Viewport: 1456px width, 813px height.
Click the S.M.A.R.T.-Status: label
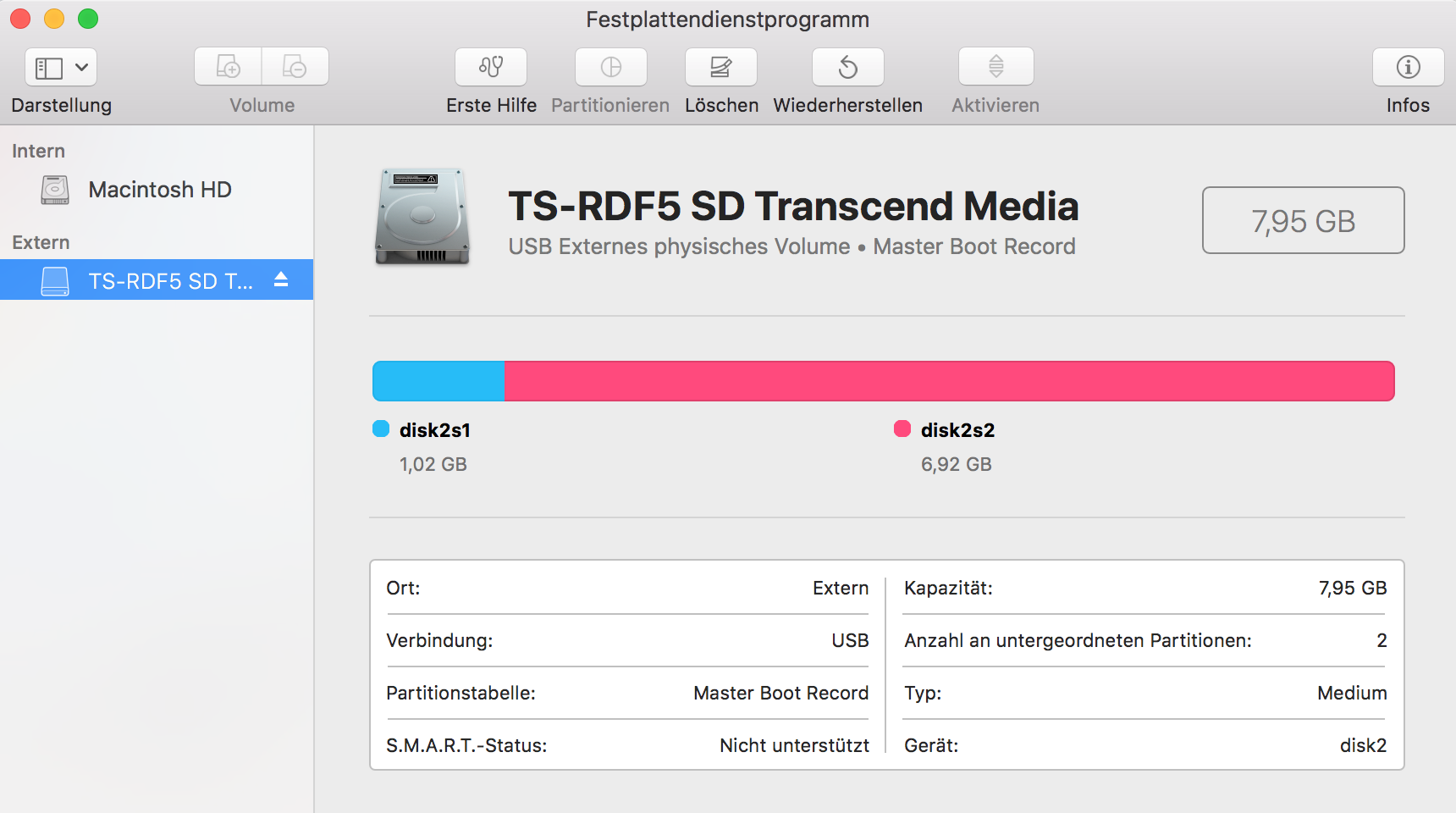tap(466, 745)
